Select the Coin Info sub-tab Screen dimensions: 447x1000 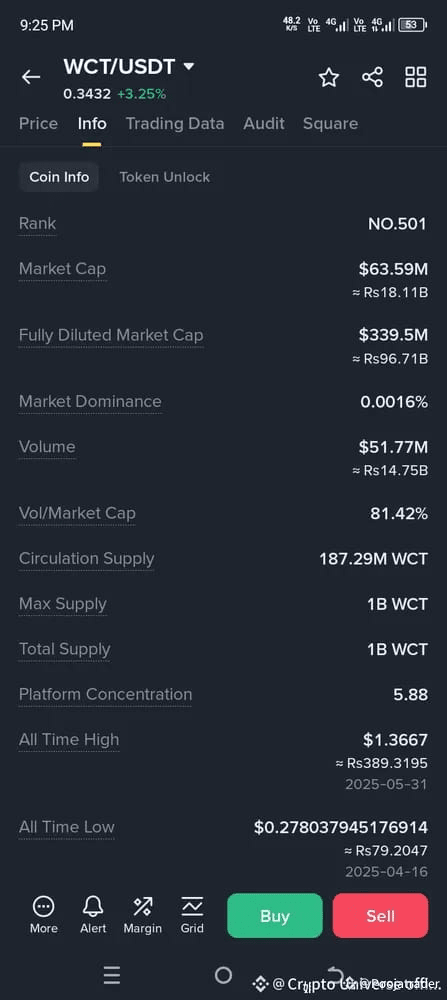(x=59, y=177)
